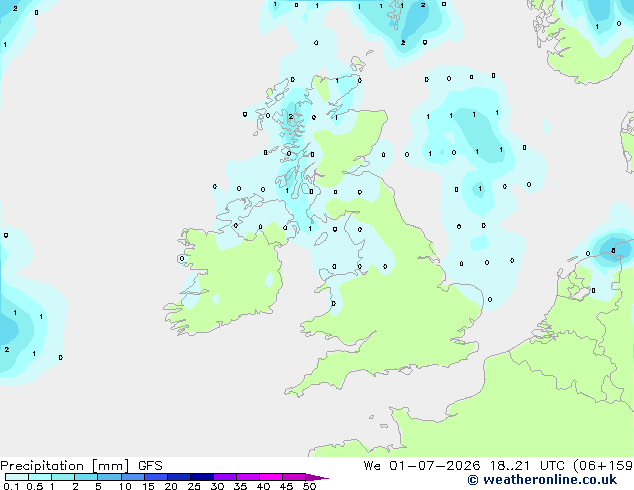The width and height of the screenshot is (634, 490).
Task: Select the 15–20 mm blue legend swatch
Action: point(156,477)
